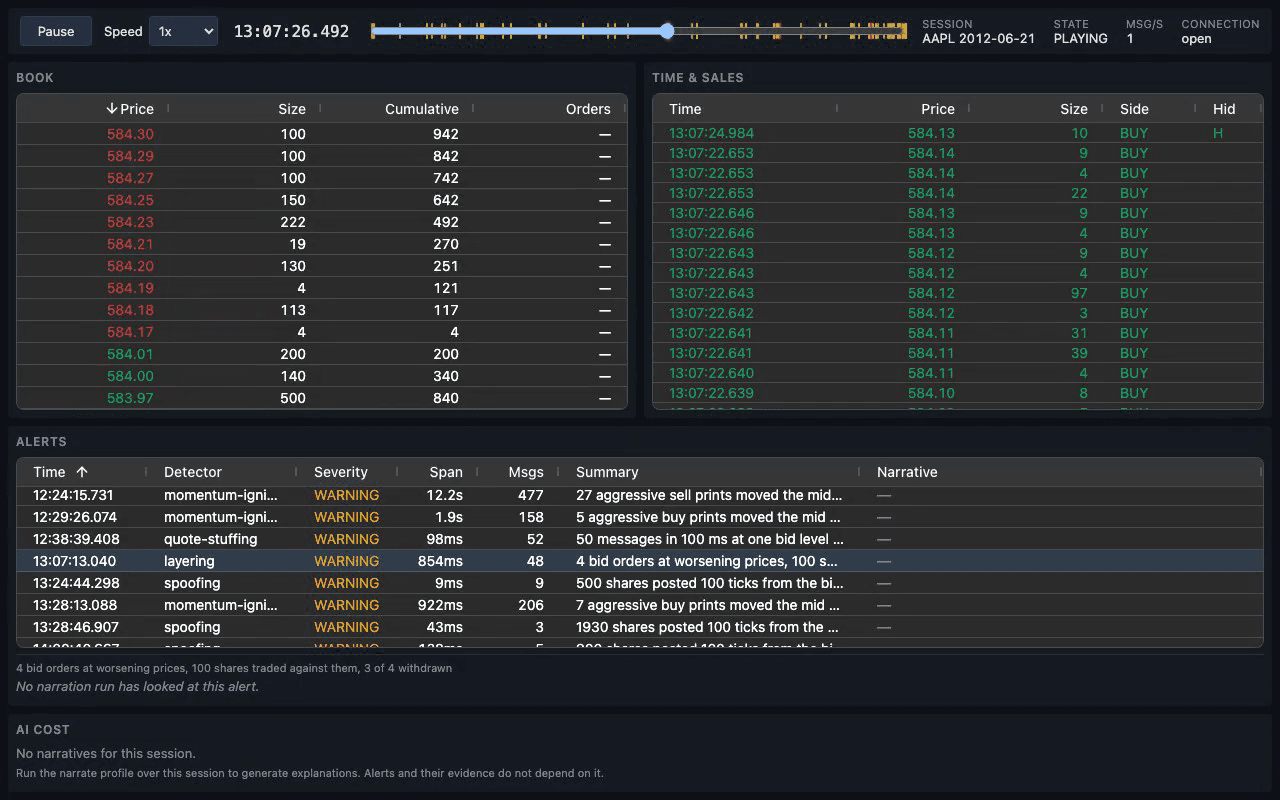The image size is (1280, 800).
Task: Select the alert at 12:24:15.731
Action: point(640,495)
